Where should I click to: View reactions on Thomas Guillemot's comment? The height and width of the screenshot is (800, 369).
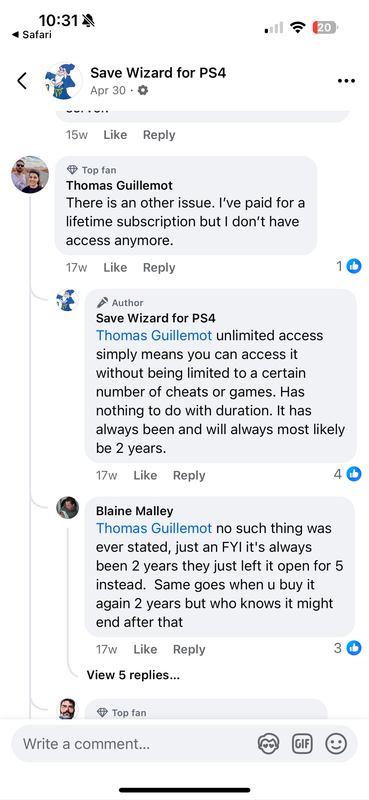[x=349, y=266]
